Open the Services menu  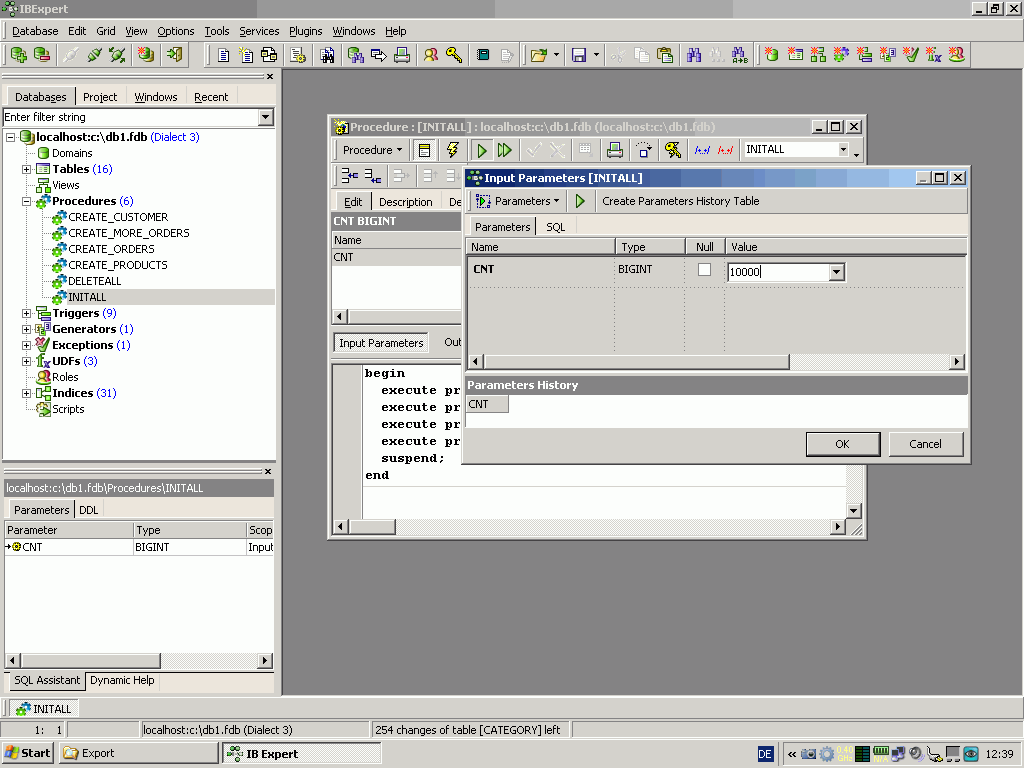[x=259, y=31]
